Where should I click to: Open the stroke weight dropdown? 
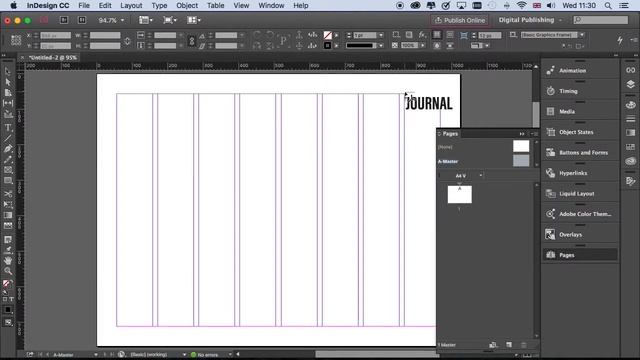381,35
